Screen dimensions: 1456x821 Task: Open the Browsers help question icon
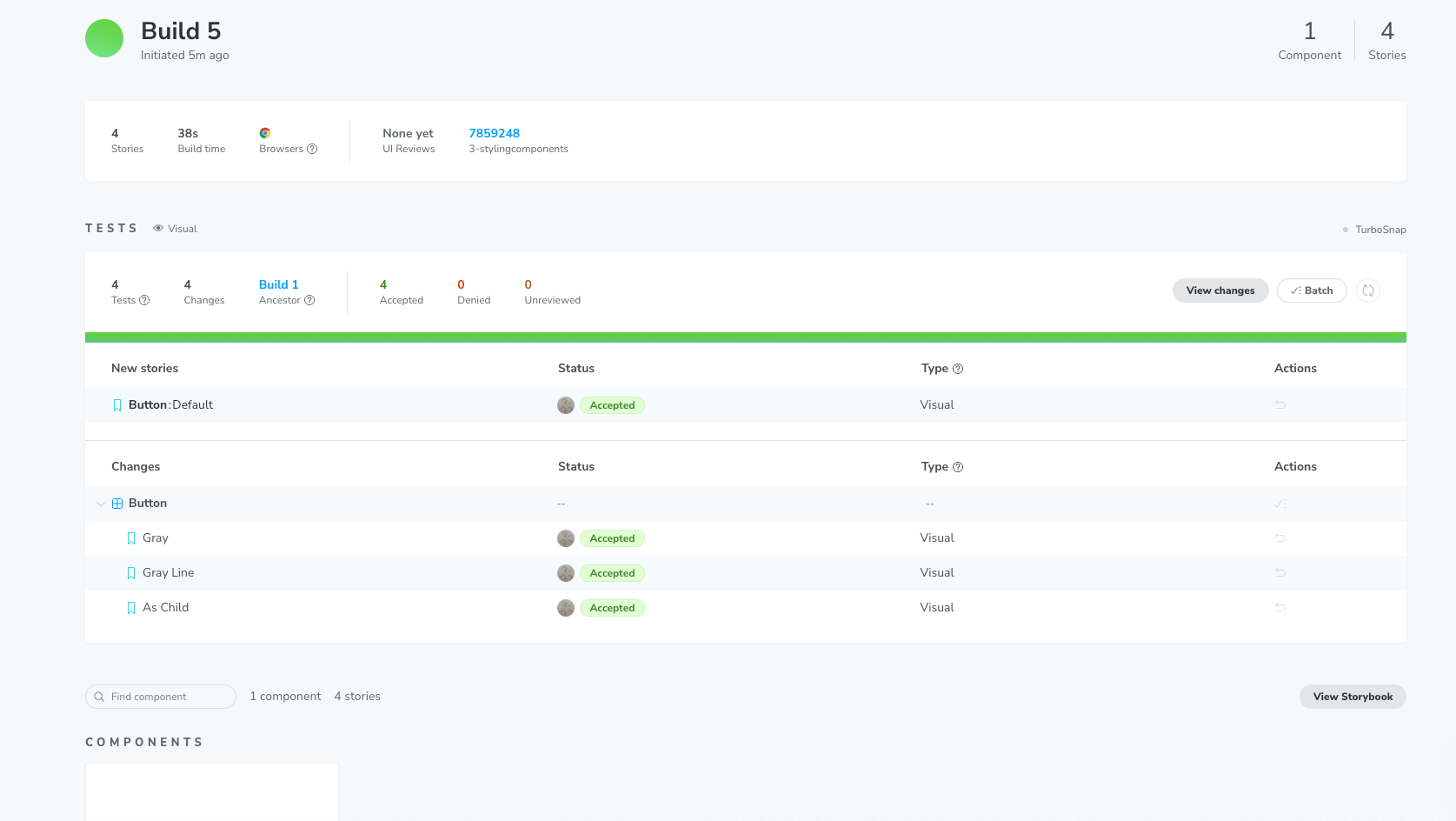pyautogui.click(x=312, y=149)
